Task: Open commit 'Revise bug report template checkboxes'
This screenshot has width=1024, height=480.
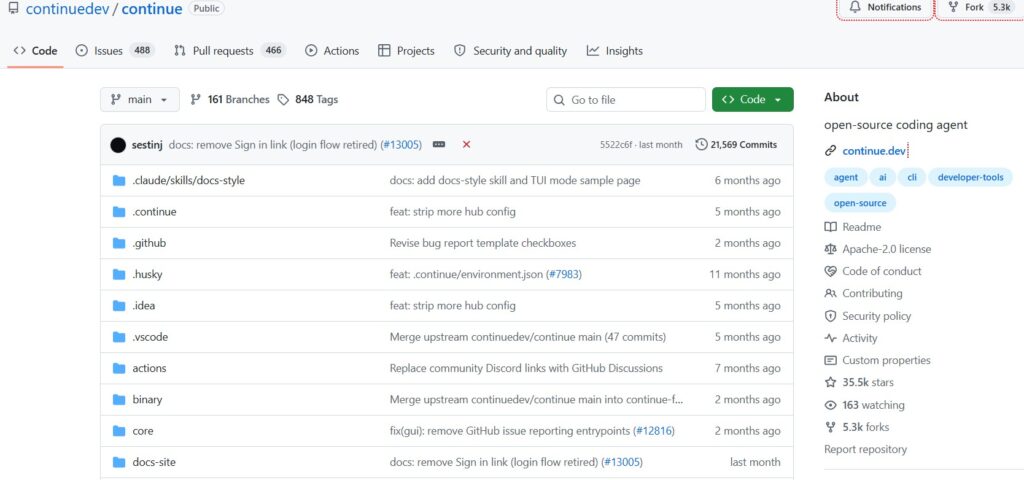Action: click(483, 243)
